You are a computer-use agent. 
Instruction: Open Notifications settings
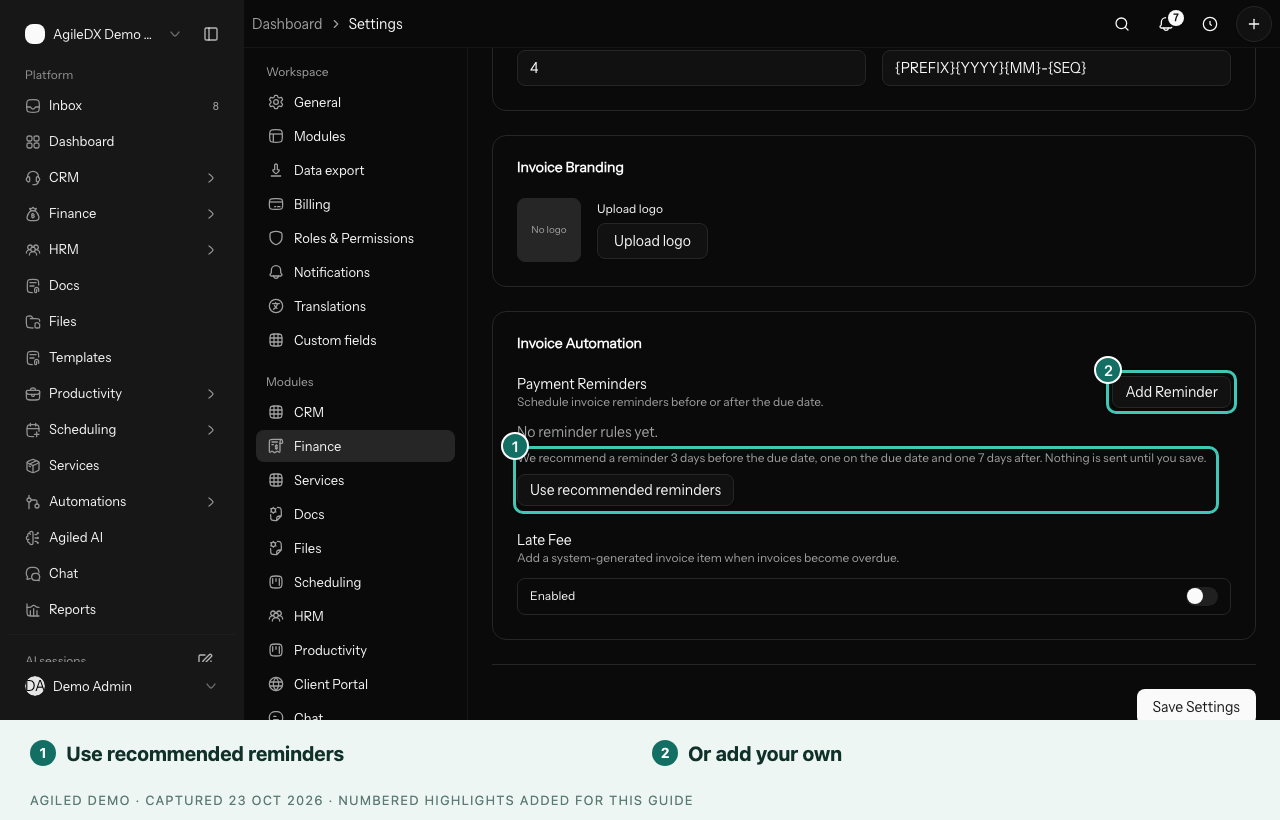(355, 272)
